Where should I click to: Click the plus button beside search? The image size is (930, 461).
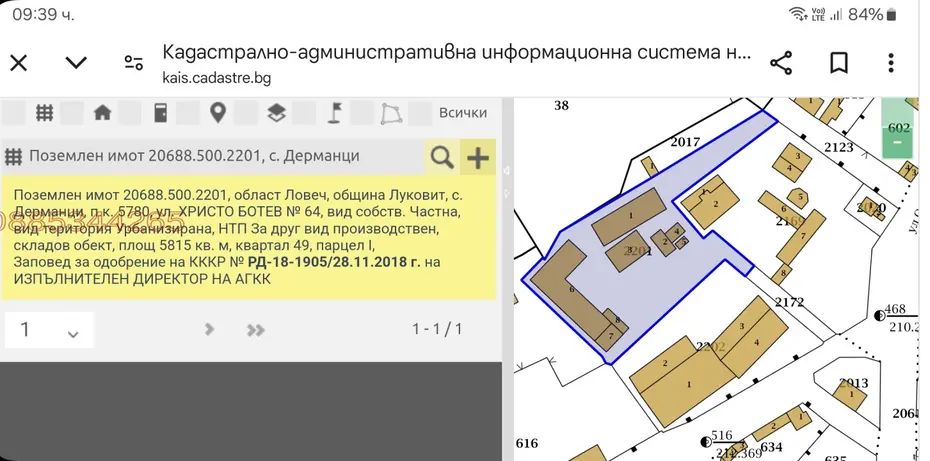[478, 156]
